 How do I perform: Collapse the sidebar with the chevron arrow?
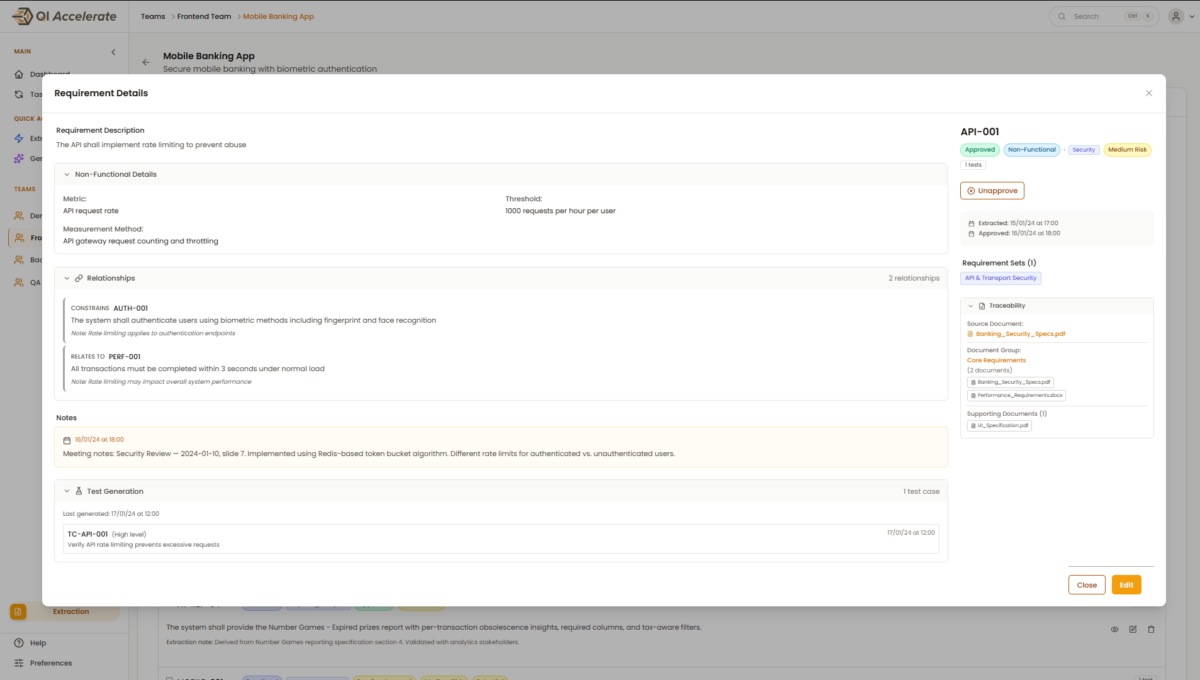113,52
